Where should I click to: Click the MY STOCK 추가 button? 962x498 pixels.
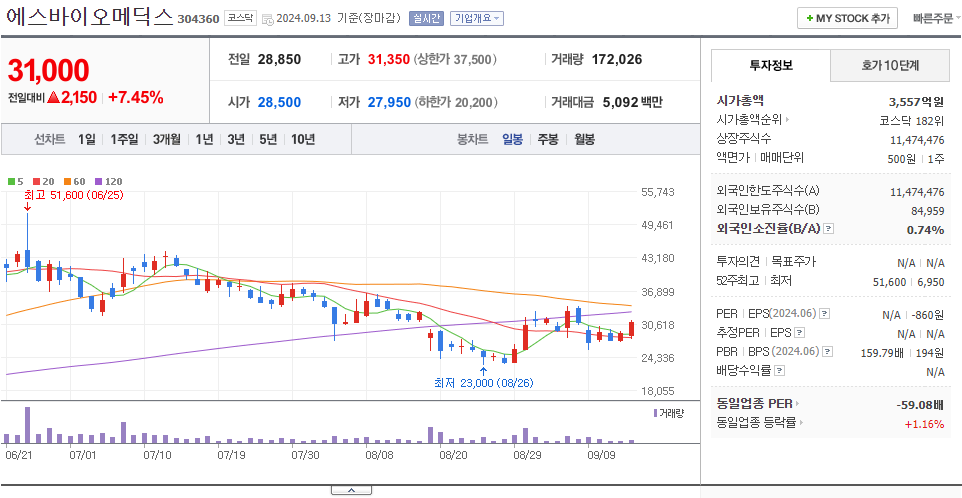847,18
